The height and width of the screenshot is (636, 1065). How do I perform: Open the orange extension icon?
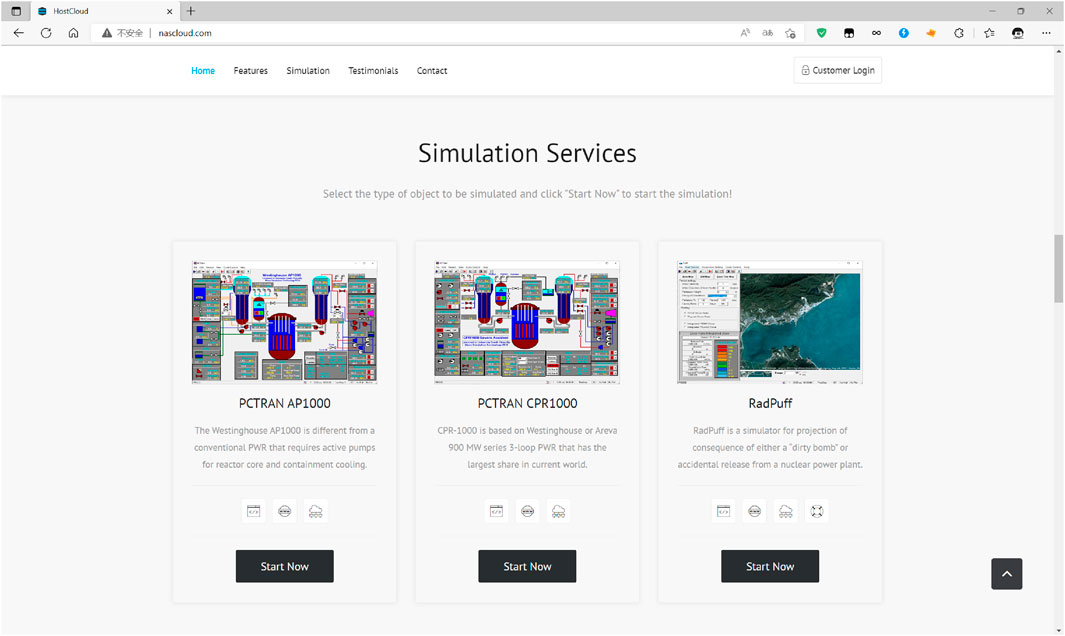click(x=931, y=33)
